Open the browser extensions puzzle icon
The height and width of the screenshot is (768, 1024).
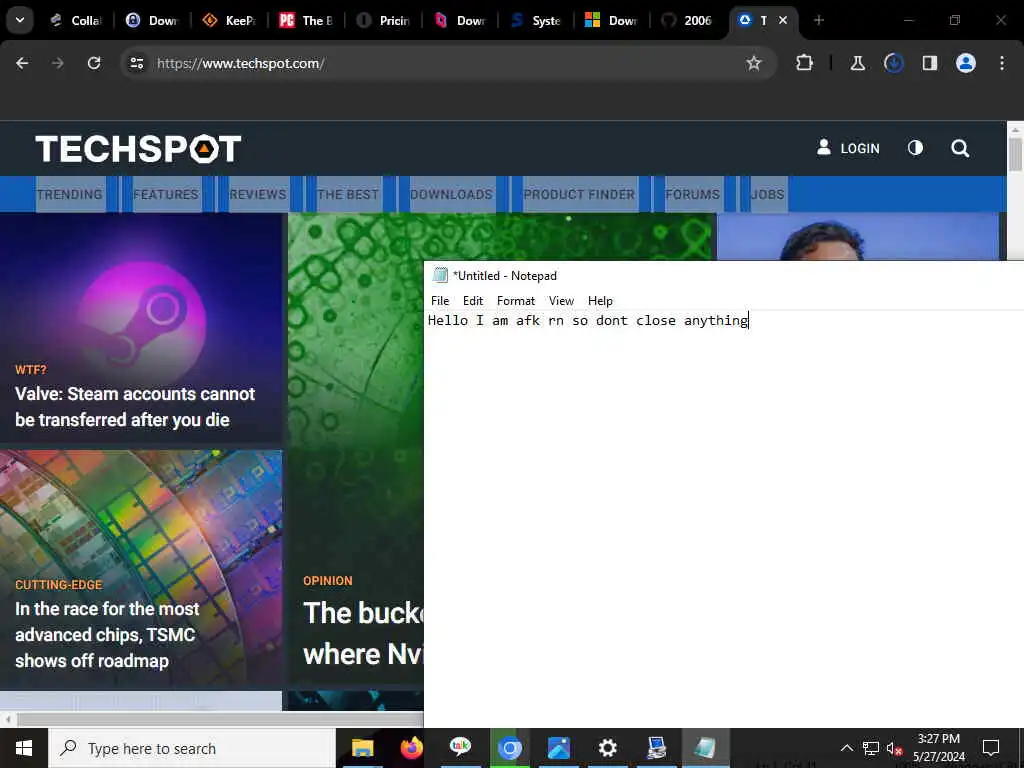click(805, 63)
